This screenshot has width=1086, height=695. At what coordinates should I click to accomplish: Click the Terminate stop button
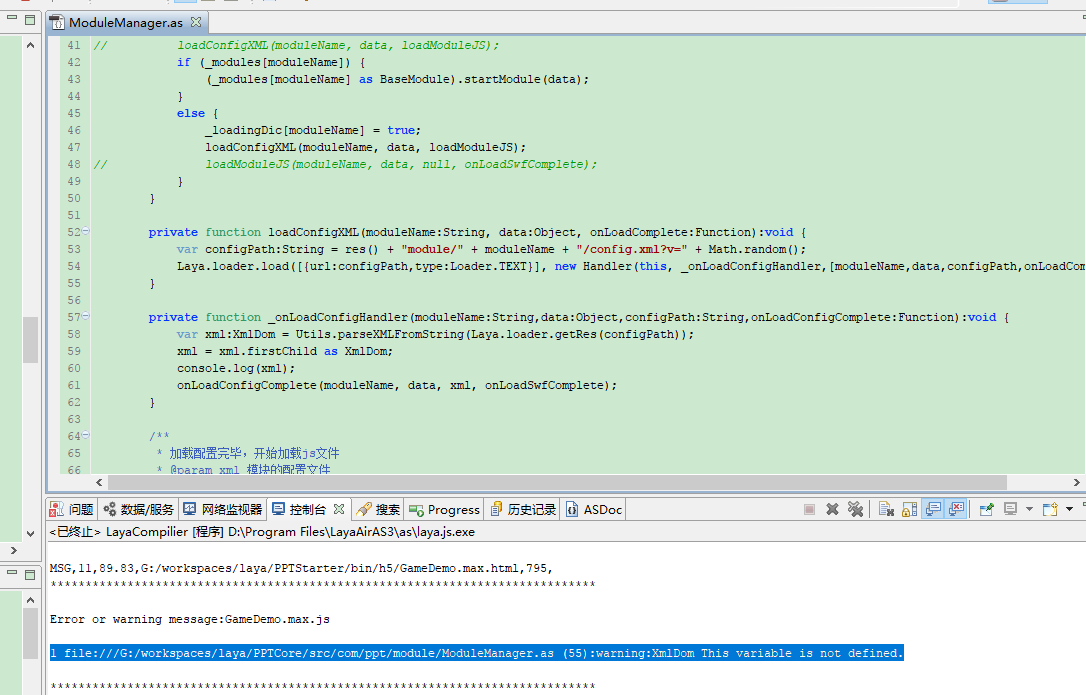point(809,509)
